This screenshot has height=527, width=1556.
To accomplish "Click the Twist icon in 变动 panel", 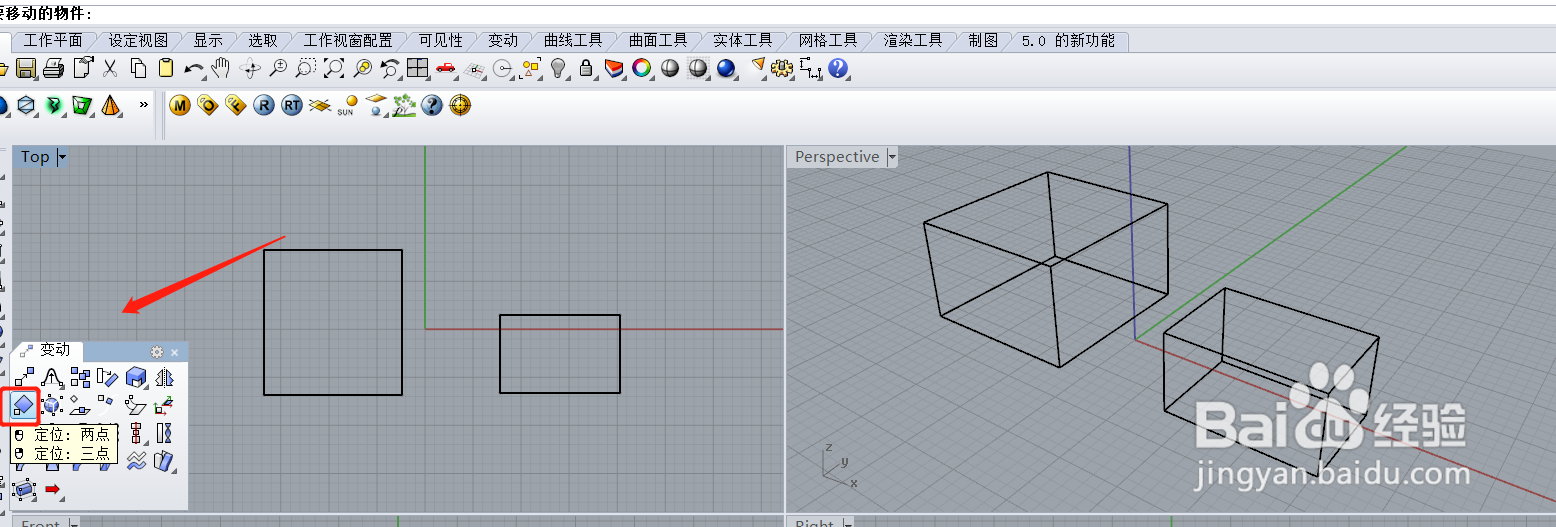I will pos(164,433).
